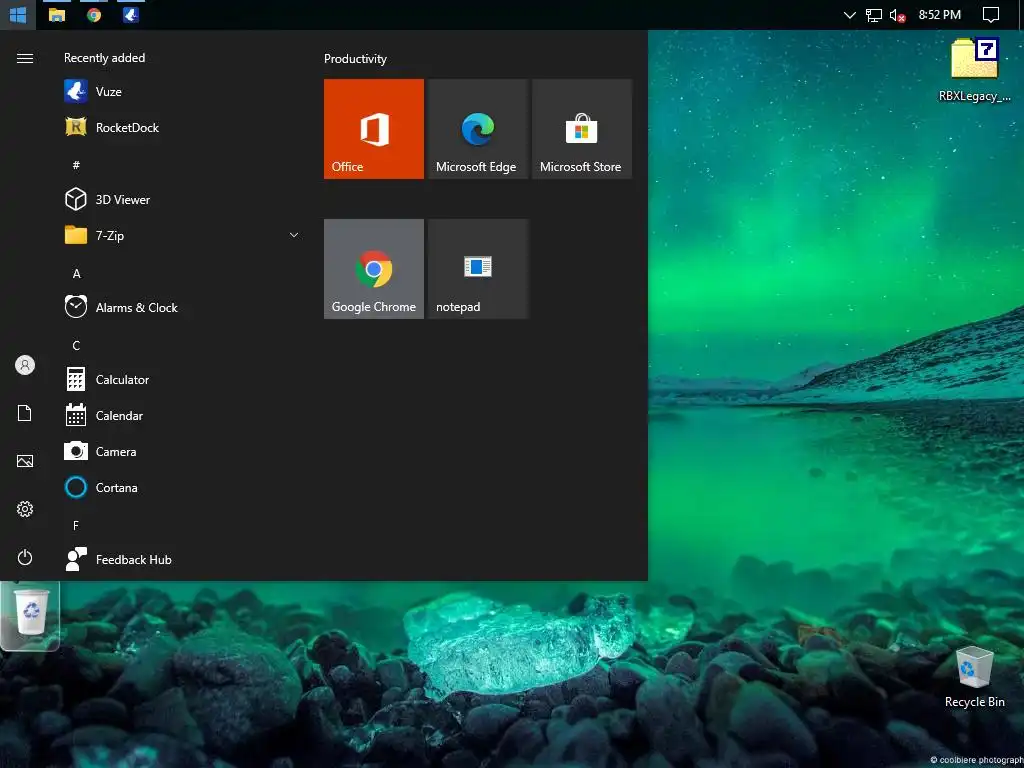Viewport: 1024px width, 768px height.
Task: Launch the Google Chrome tile
Action: click(x=374, y=269)
